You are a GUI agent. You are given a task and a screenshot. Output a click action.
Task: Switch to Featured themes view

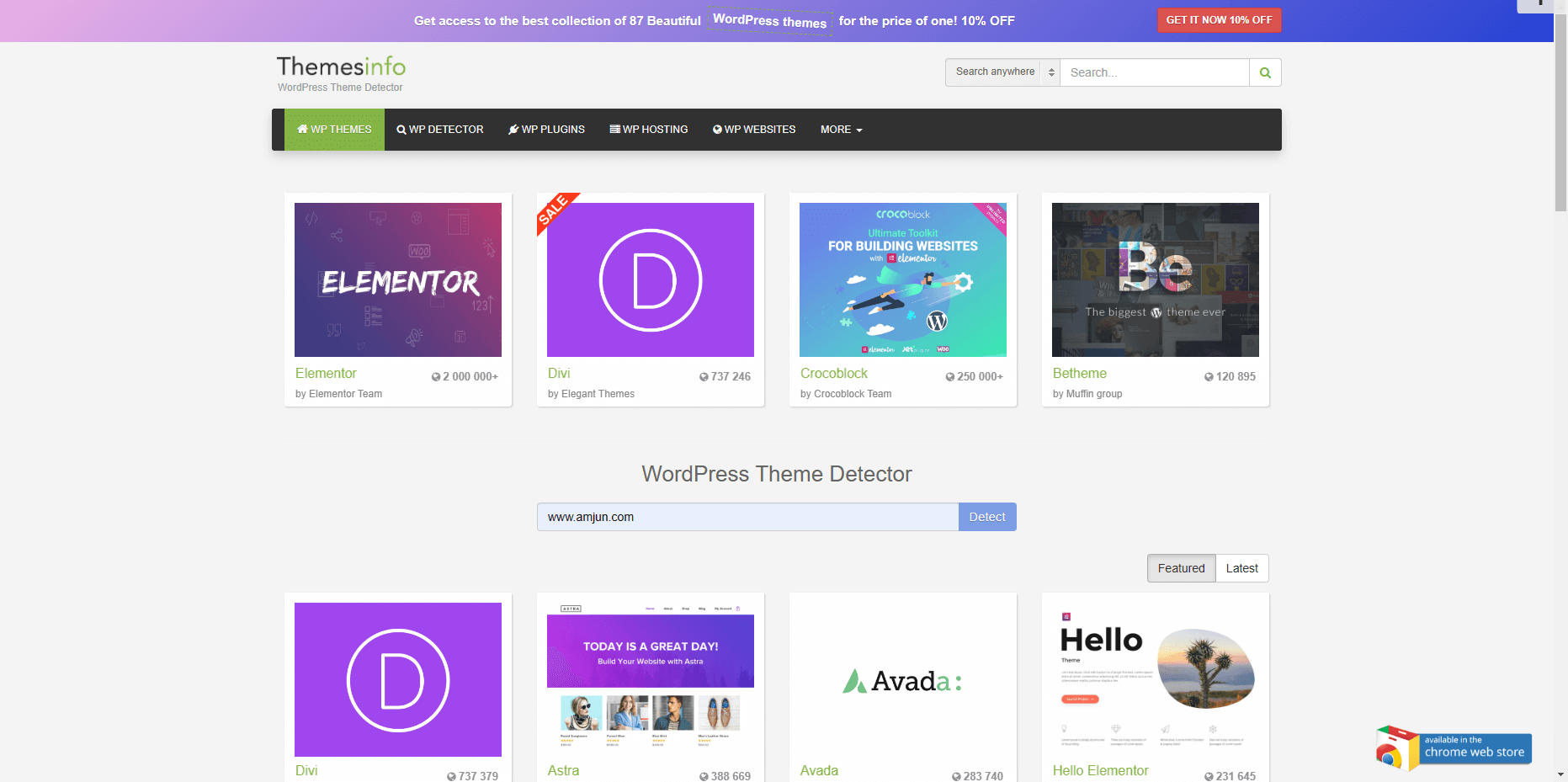click(x=1181, y=568)
